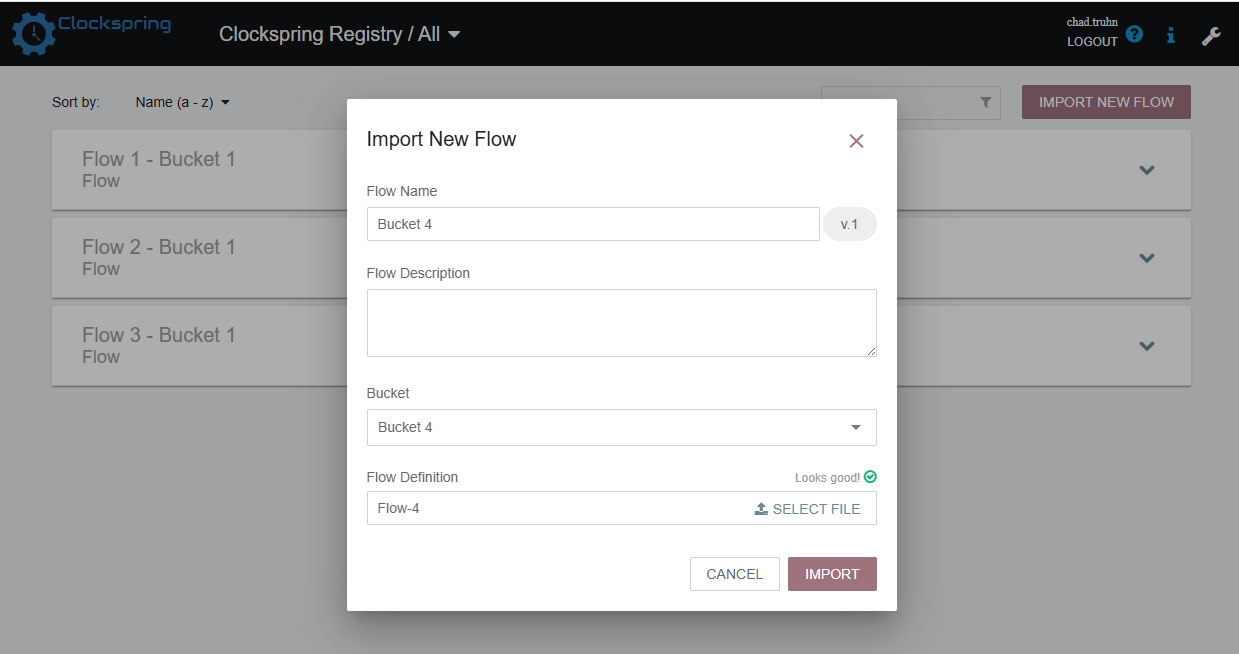The height and width of the screenshot is (654, 1239).
Task: Click the Flow 3 - Bucket 1 title
Action: (159, 335)
